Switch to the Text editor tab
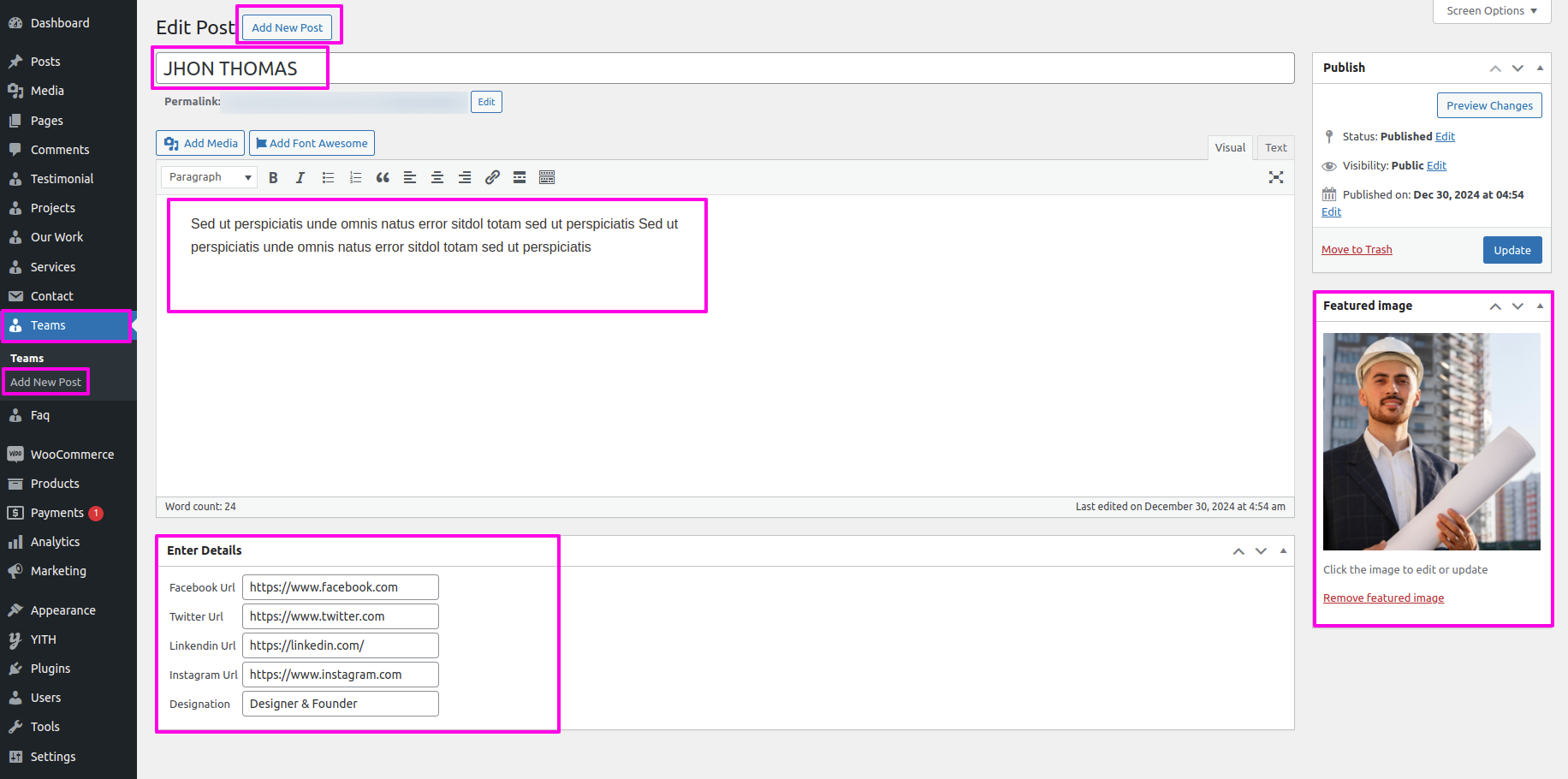1568x779 pixels. coord(1275,147)
